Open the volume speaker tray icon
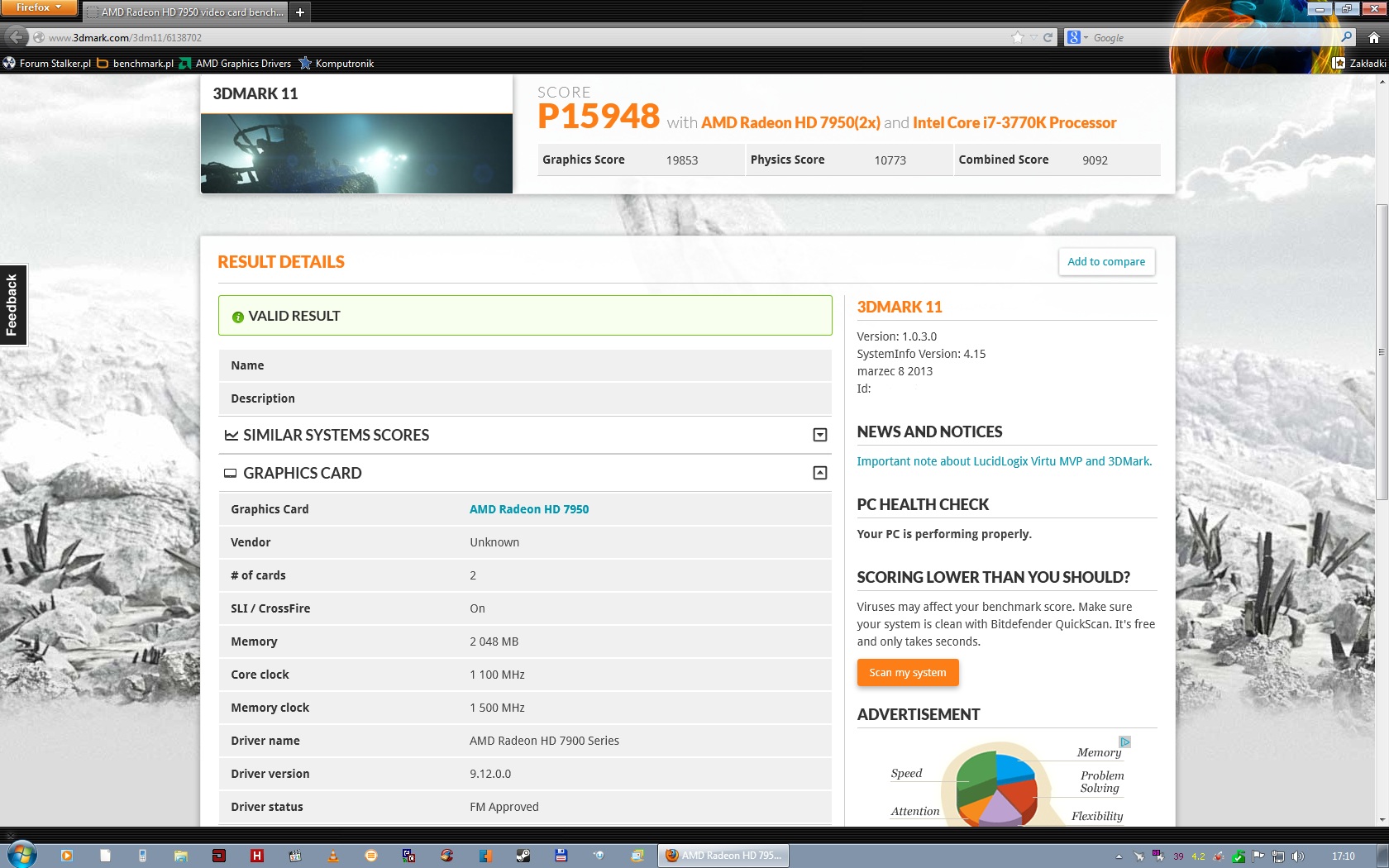The image size is (1389, 868). 1298,856
